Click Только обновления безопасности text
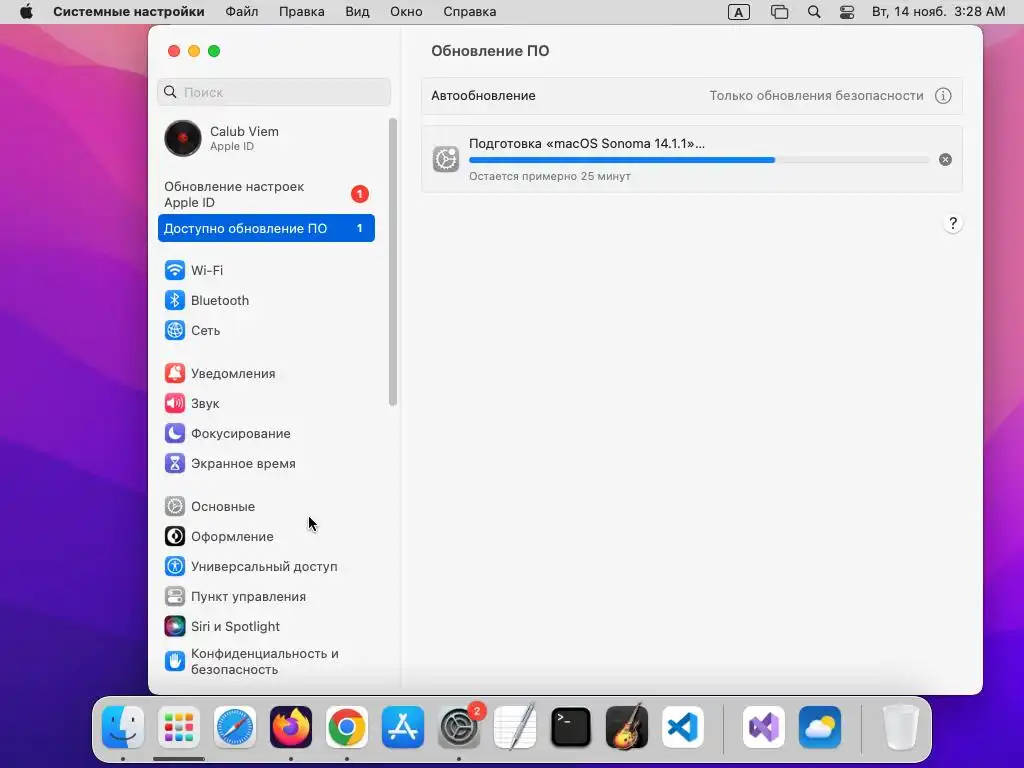The height and width of the screenshot is (768, 1024). 816,96
